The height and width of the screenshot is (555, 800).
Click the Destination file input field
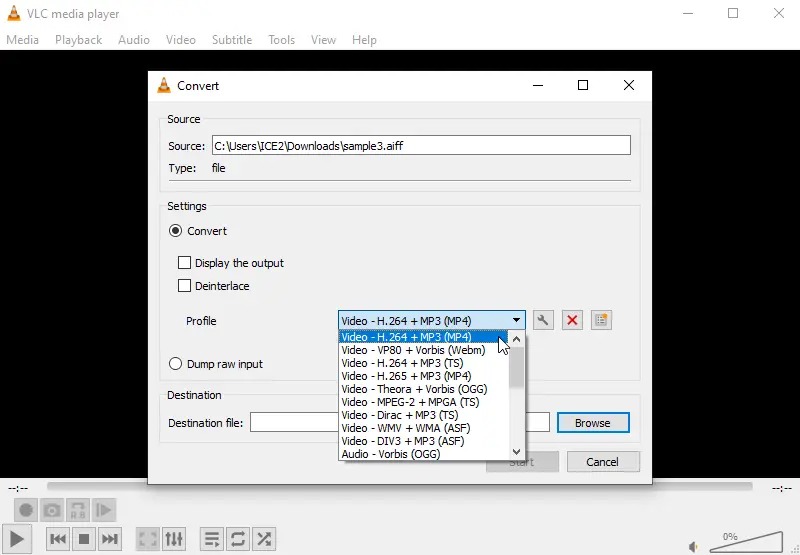pos(399,422)
